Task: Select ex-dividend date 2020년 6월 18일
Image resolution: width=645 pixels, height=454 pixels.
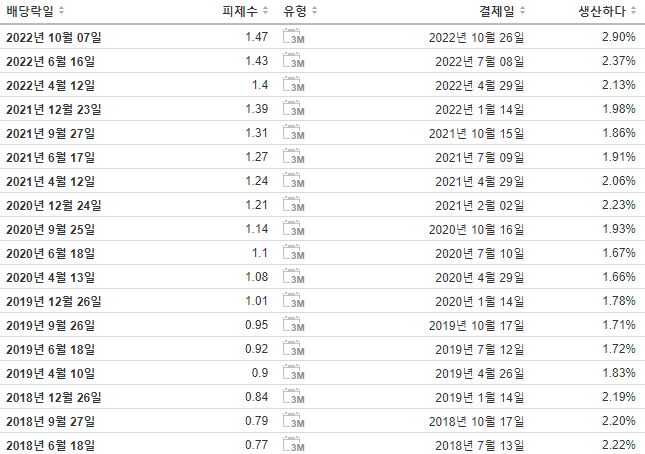Action: coord(51,253)
